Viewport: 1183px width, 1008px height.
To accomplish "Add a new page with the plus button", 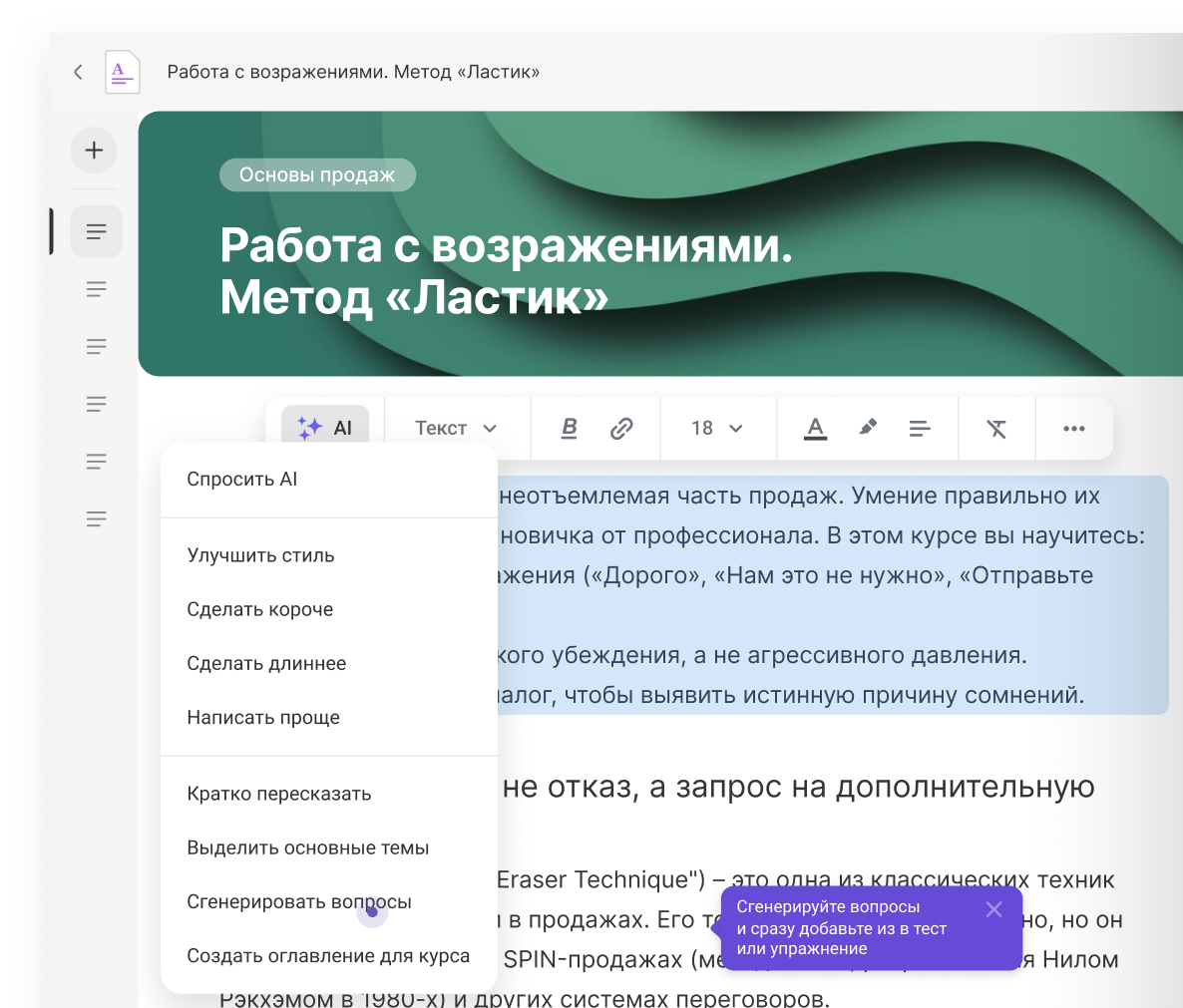I will click(95, 150).
